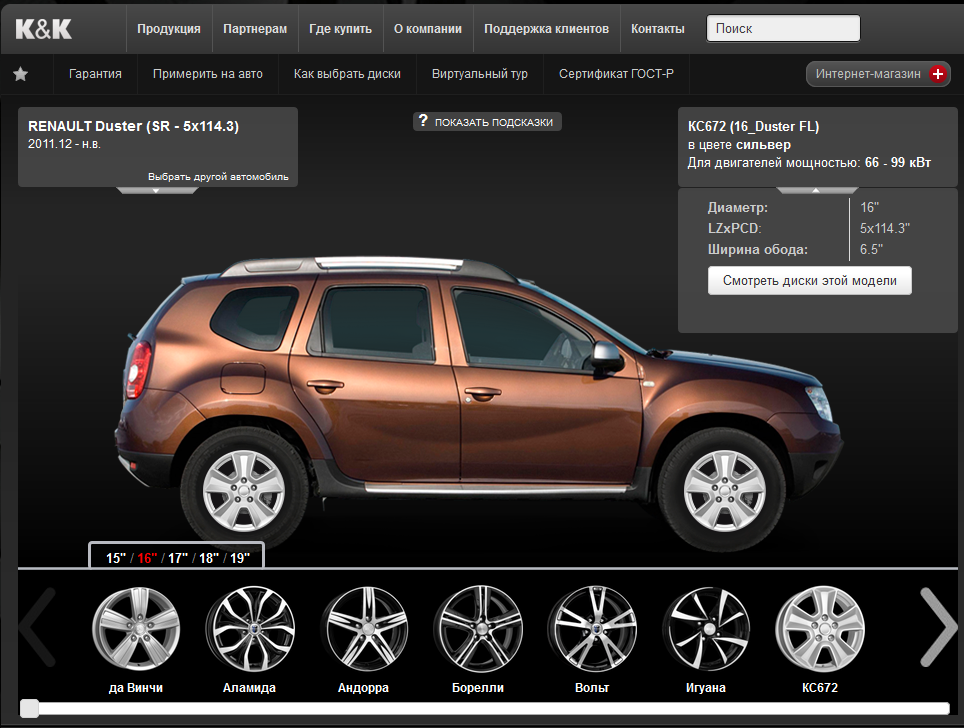Click the red plus icon on Интернет-магазин
964x728 pixels.
coord(937,74)
